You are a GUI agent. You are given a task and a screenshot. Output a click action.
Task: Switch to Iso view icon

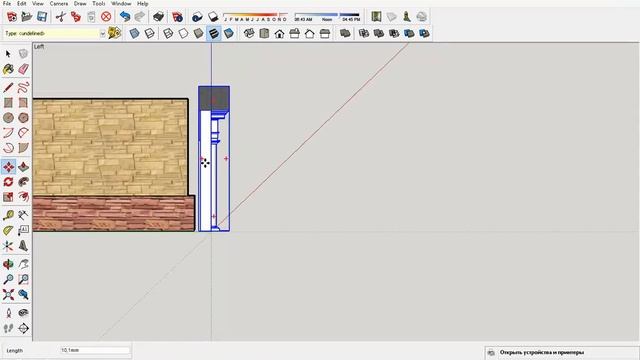249,33
